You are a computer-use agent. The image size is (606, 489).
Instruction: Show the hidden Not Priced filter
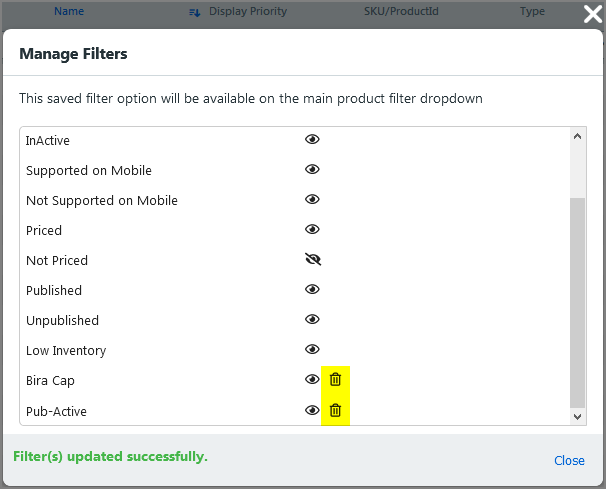312,260
